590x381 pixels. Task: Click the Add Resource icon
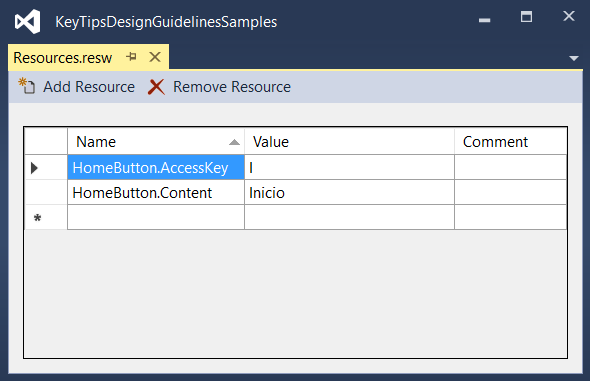click(x=27, y=86)
